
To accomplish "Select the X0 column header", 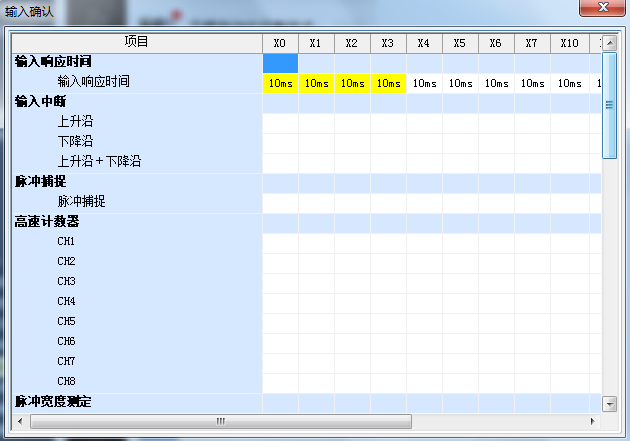I will click(280, 43).
